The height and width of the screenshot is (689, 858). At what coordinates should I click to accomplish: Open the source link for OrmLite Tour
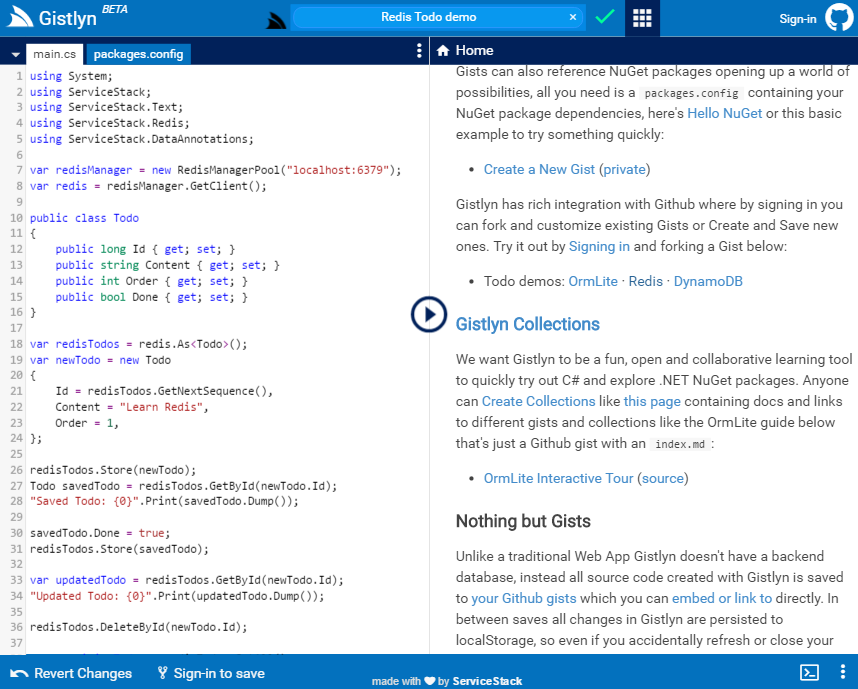(x=663, y=478)
